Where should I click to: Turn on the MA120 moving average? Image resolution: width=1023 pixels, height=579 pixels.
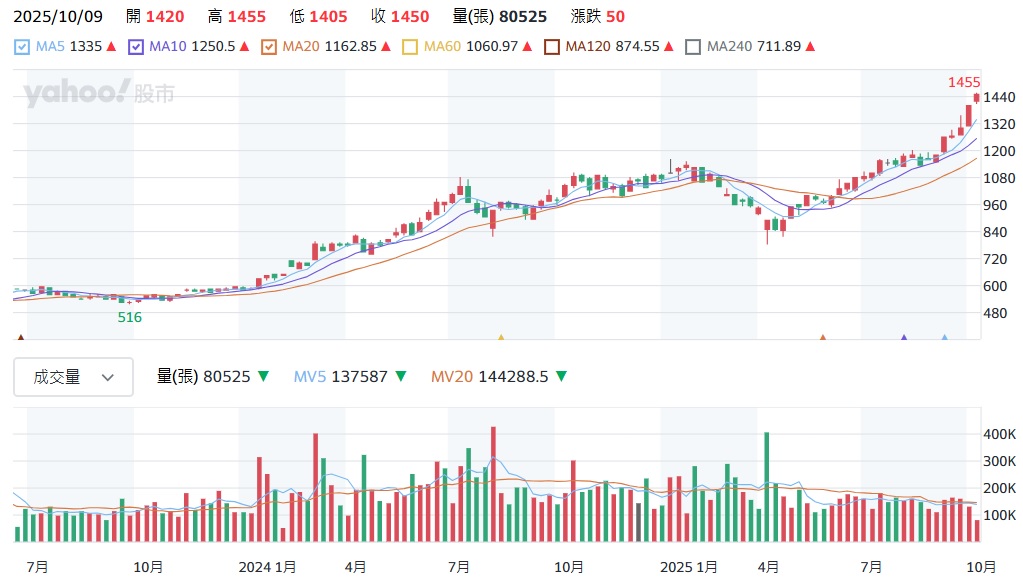[x=551, y=47]
